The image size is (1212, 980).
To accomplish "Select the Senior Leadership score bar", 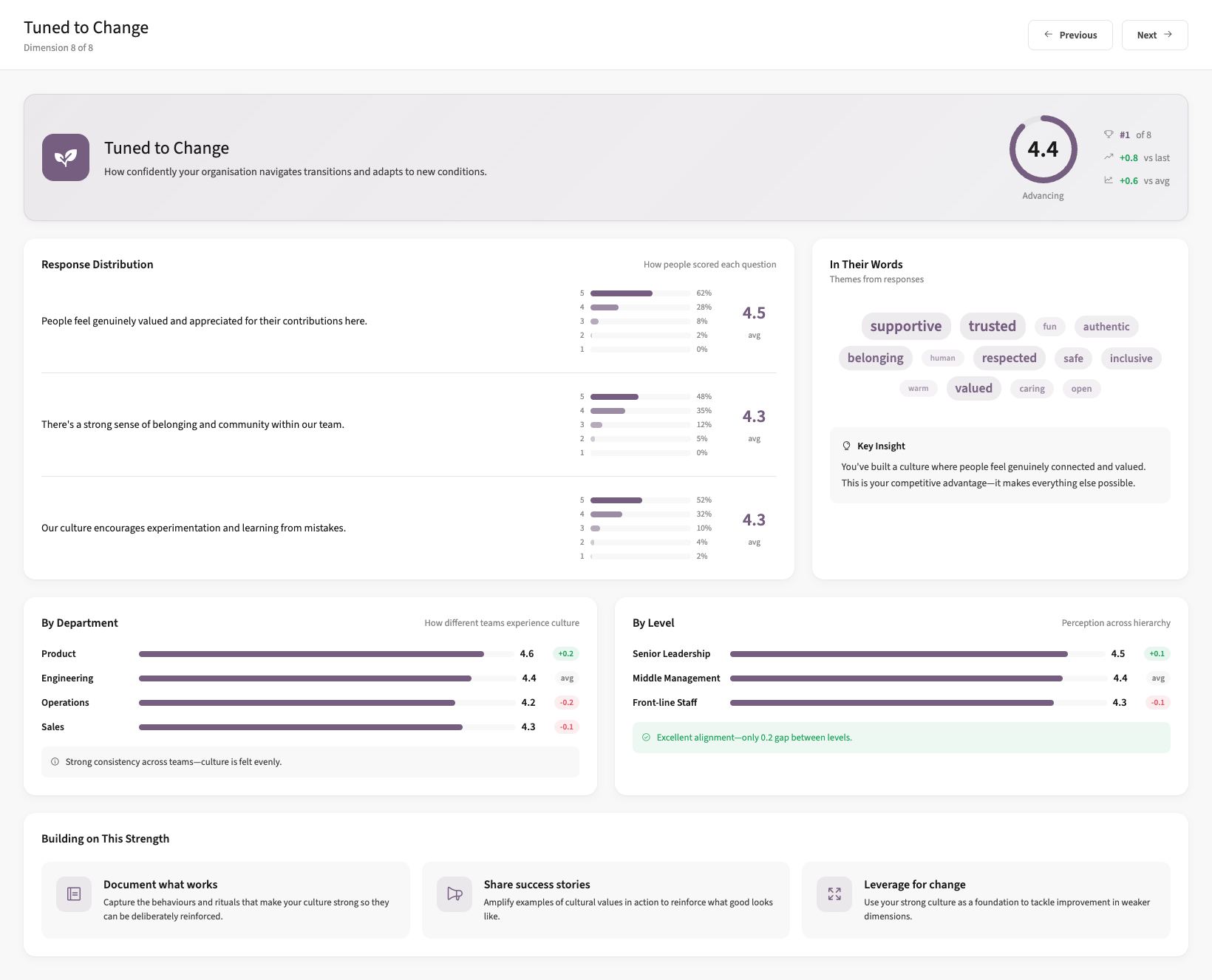I will pyautogui.click(x=898, y=653).
